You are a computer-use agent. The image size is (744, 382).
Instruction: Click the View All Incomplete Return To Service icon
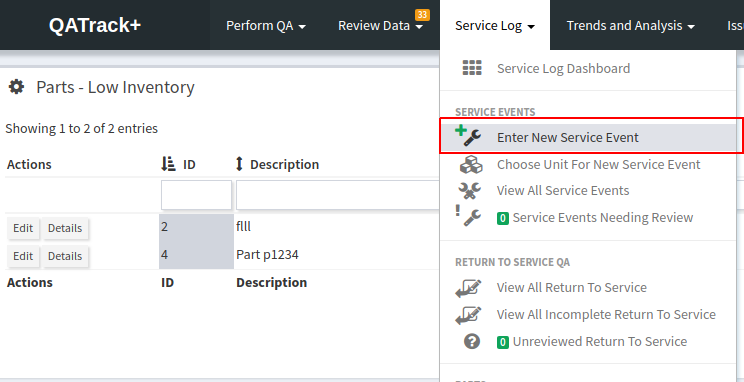pos(468,315)
